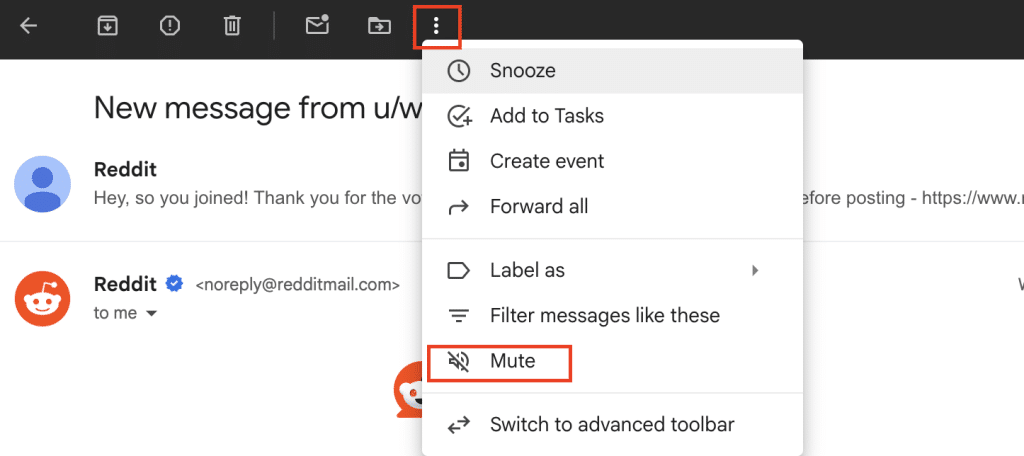Click the three-dot More options button
Screen dimensions: 1024x456
[436, 26]
